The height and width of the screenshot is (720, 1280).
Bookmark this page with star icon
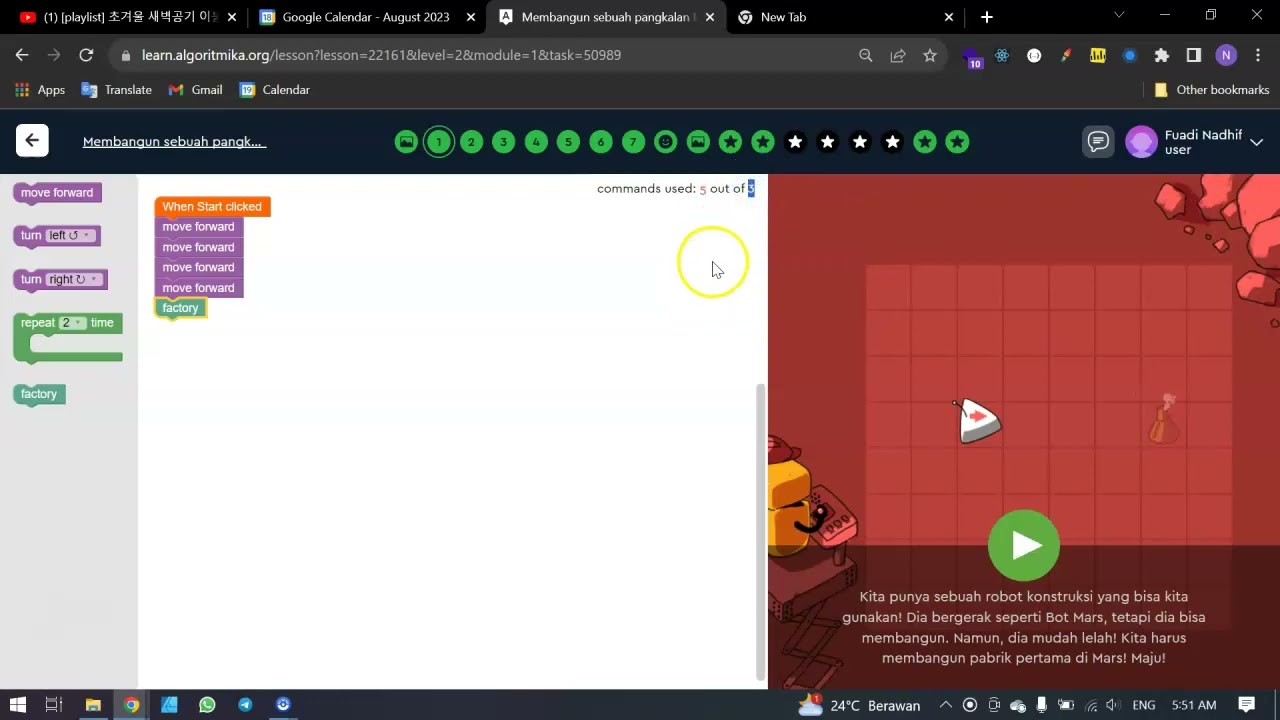(930, 55)
